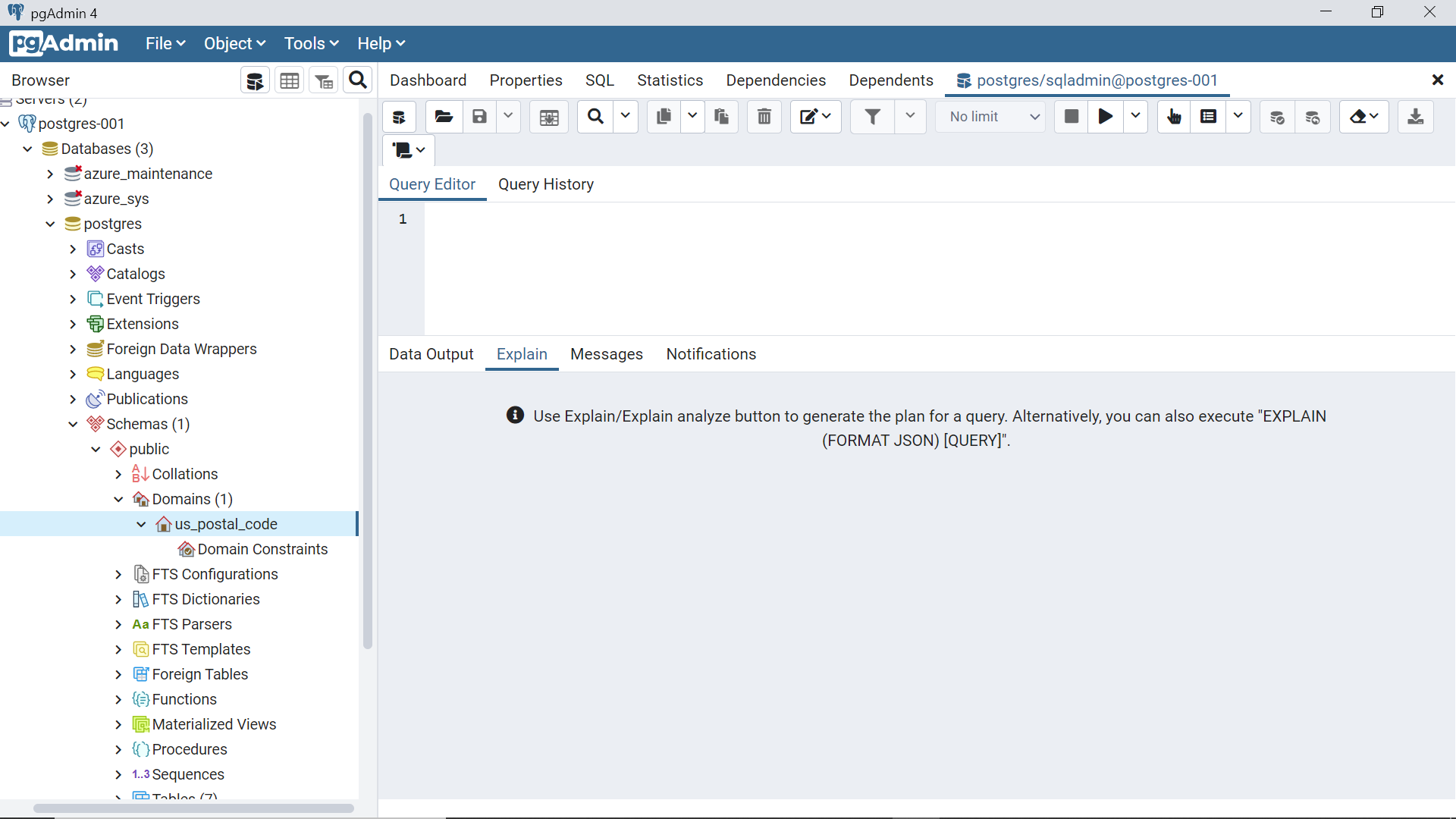
Task: Click the Download results icon
Action: coord(1415,117)
